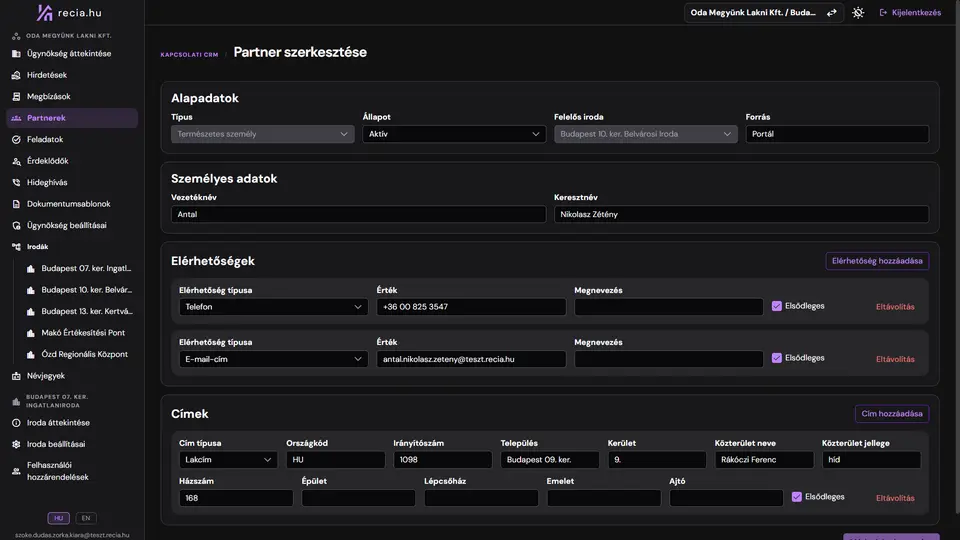
Task: Open the Típus dropdown
Action: click(x=263, y=134)
